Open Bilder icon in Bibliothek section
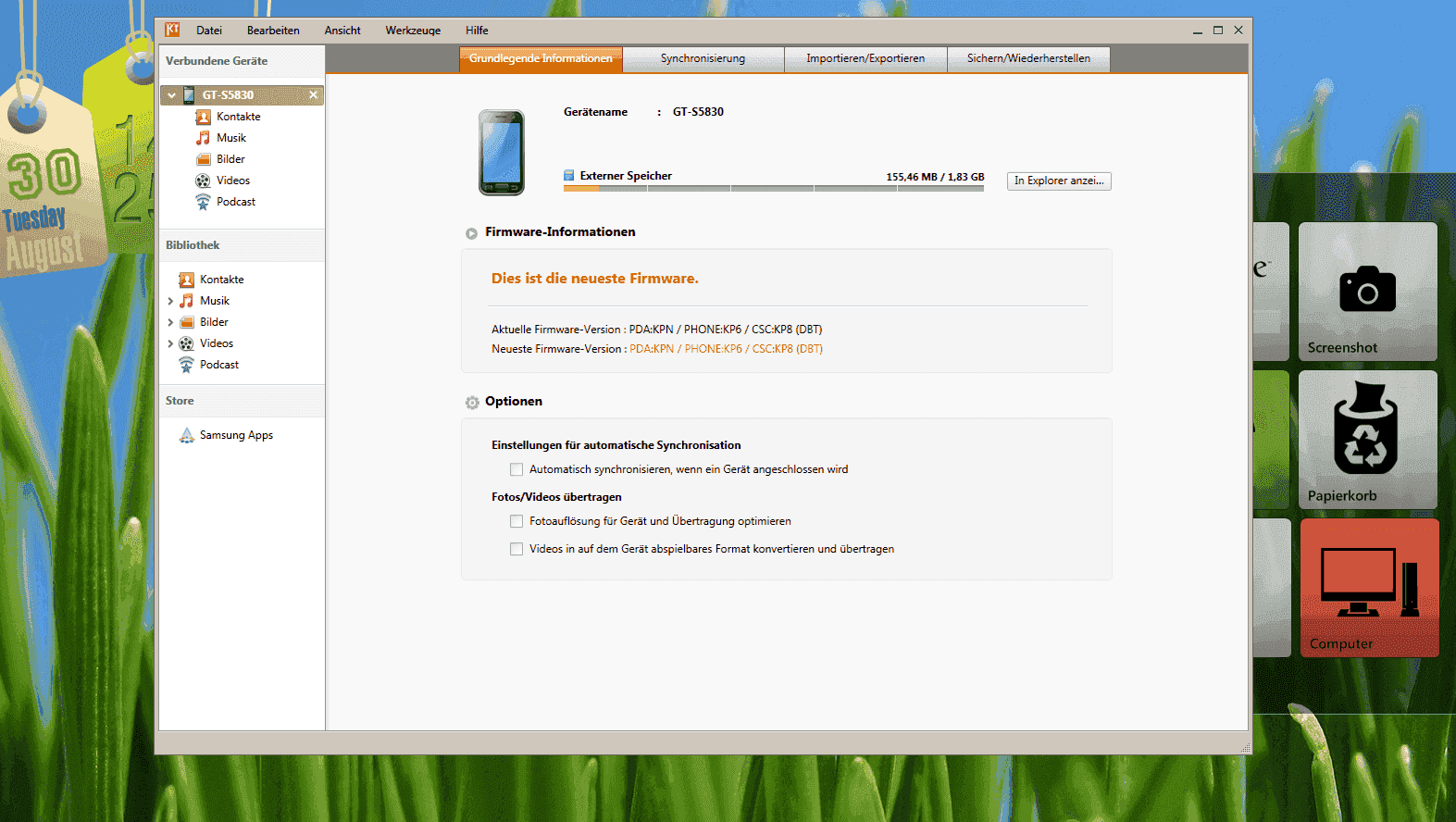This screenshot has width=1456, height=822. point(186,322)
